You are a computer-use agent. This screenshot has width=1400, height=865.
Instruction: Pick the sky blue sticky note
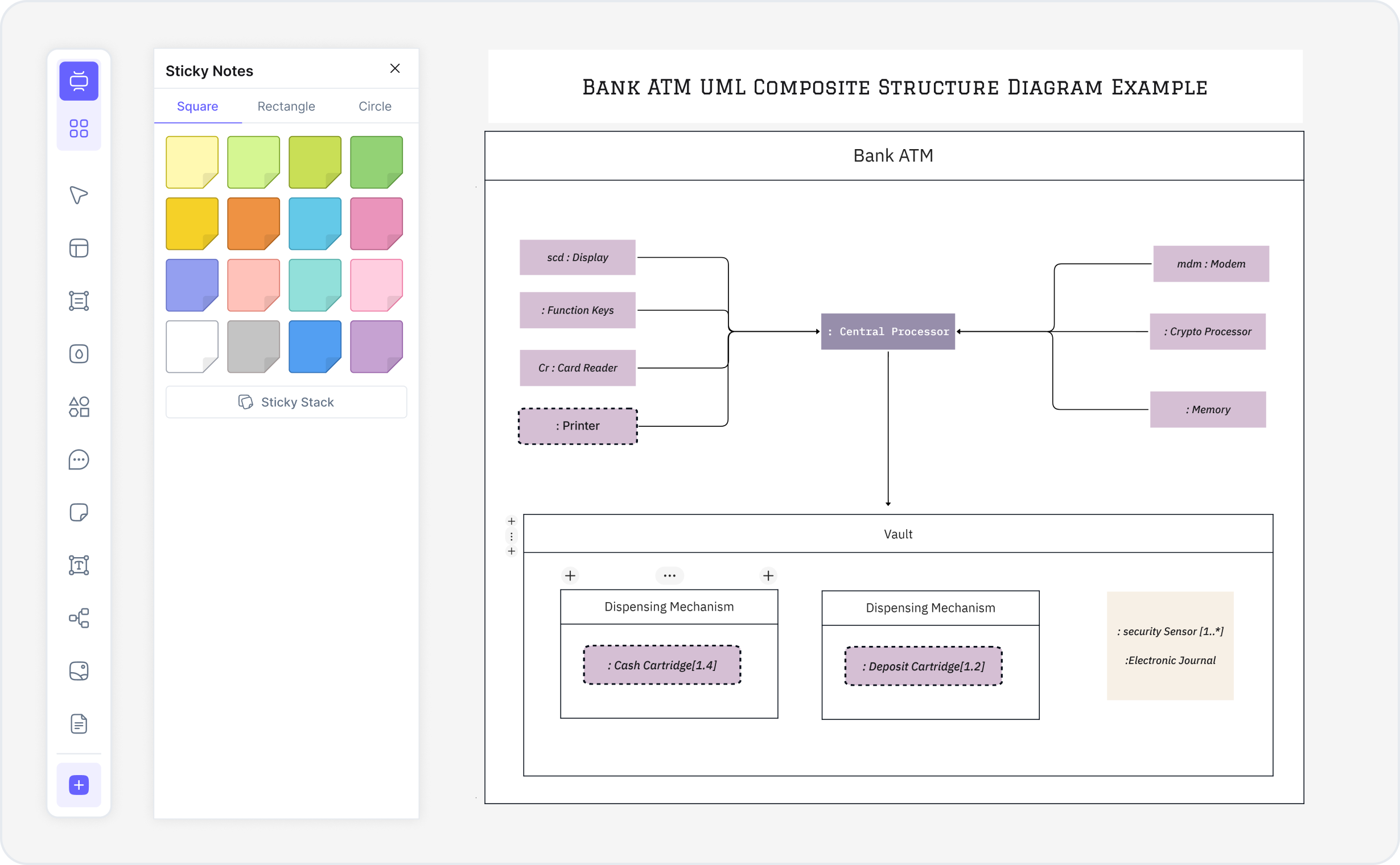tap(315, 224)
